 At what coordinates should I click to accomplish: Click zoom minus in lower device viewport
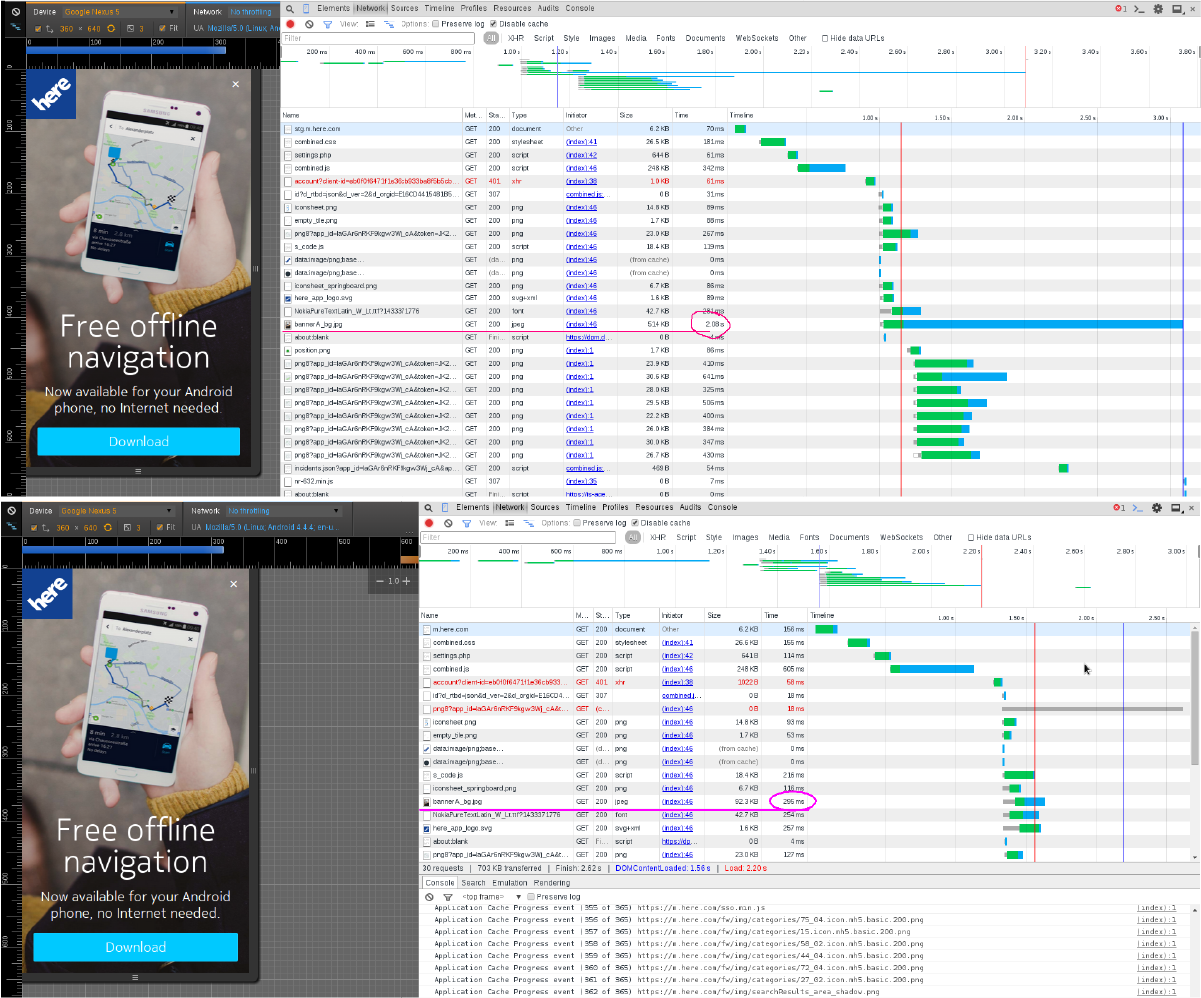coord(381,581)
